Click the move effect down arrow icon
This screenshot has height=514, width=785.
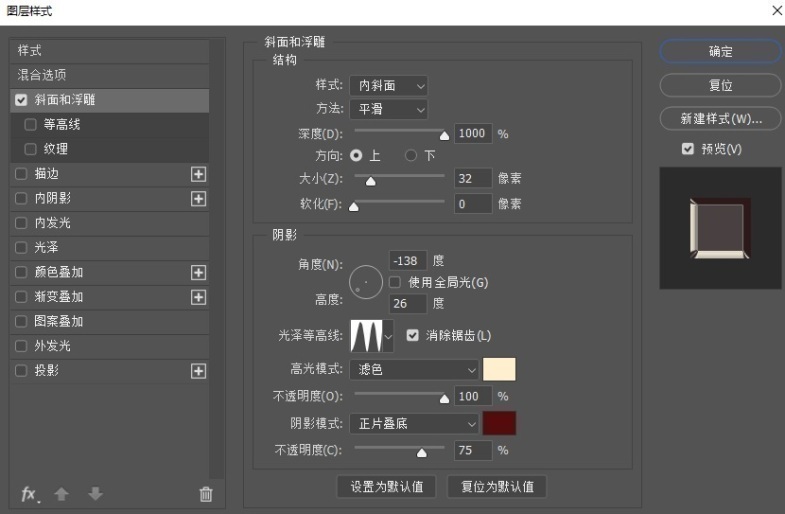(95, 494)
